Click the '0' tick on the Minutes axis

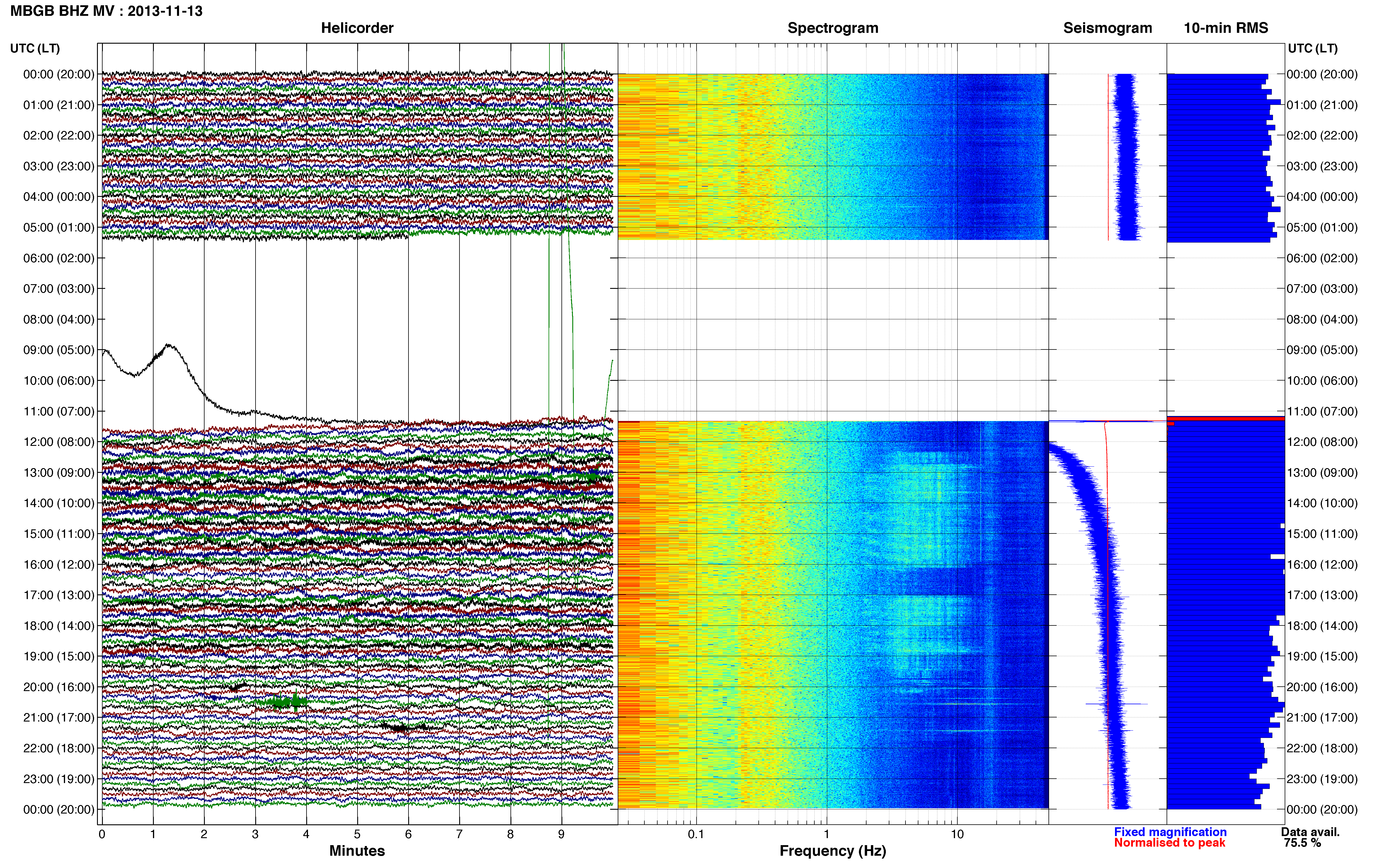102,835
